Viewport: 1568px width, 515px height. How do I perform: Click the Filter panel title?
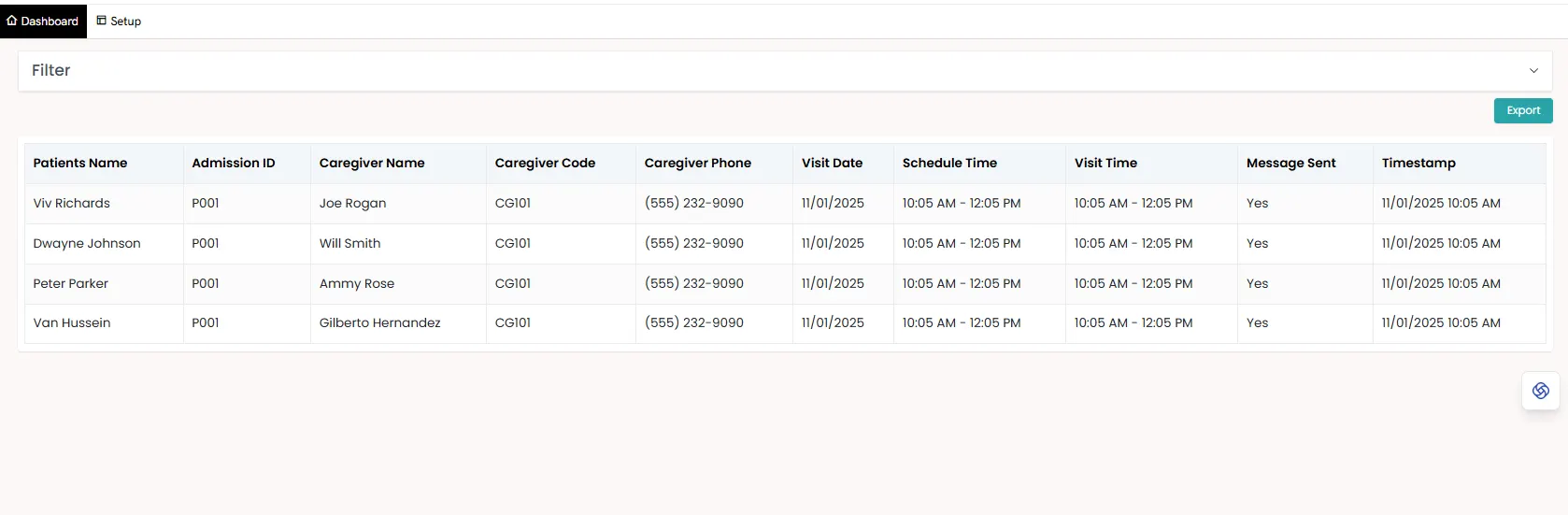click(51, 70)
